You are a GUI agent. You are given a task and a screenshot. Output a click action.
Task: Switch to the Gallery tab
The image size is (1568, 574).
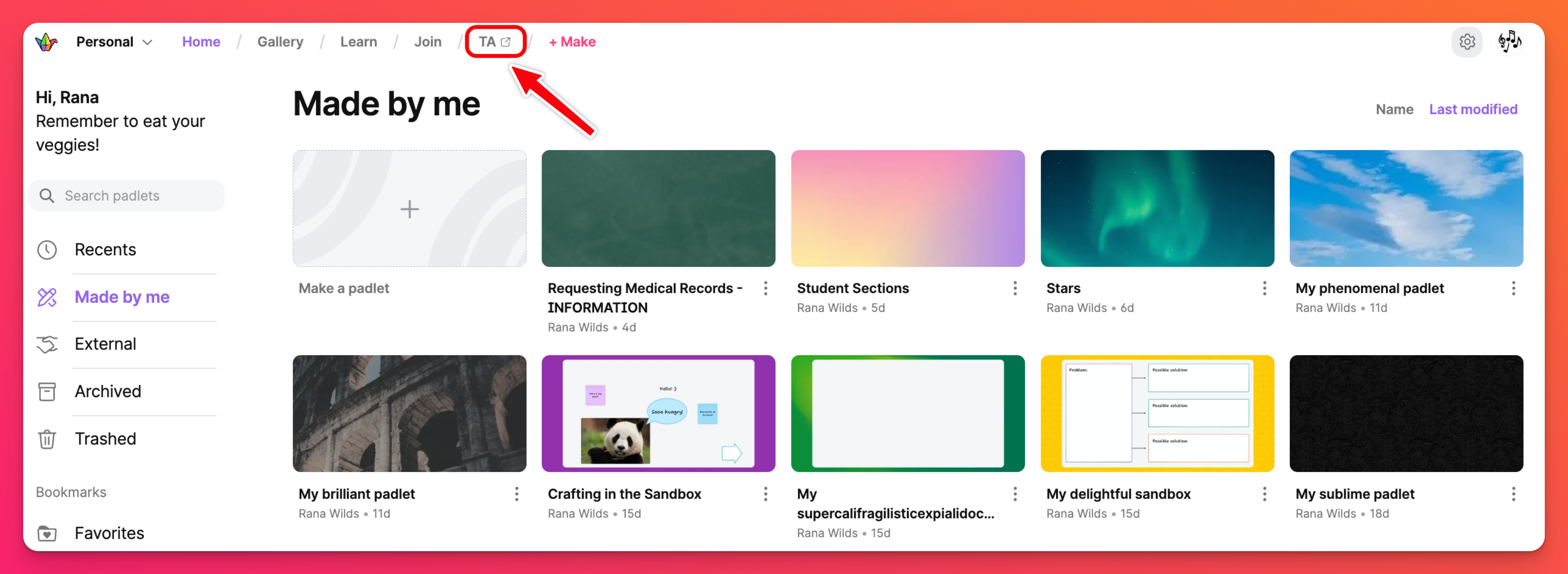click(x=280, y=42)
